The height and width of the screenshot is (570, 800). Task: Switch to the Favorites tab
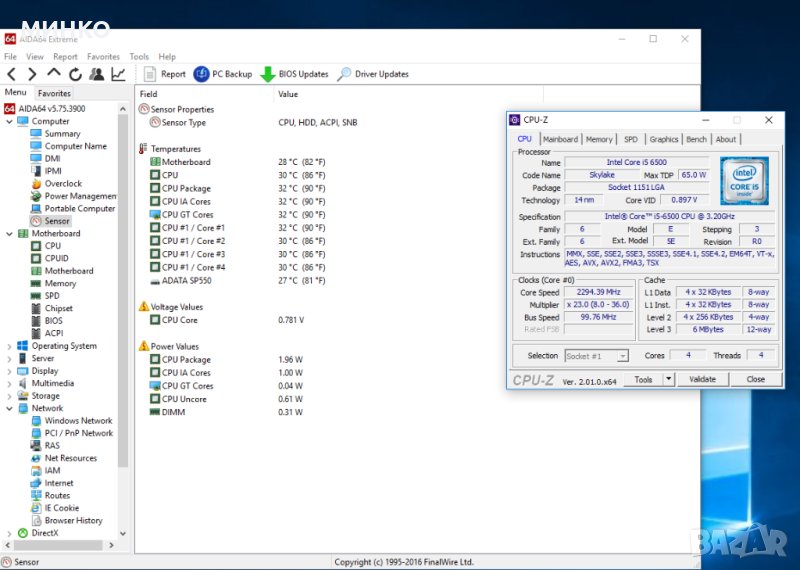[x=54, y=93]
